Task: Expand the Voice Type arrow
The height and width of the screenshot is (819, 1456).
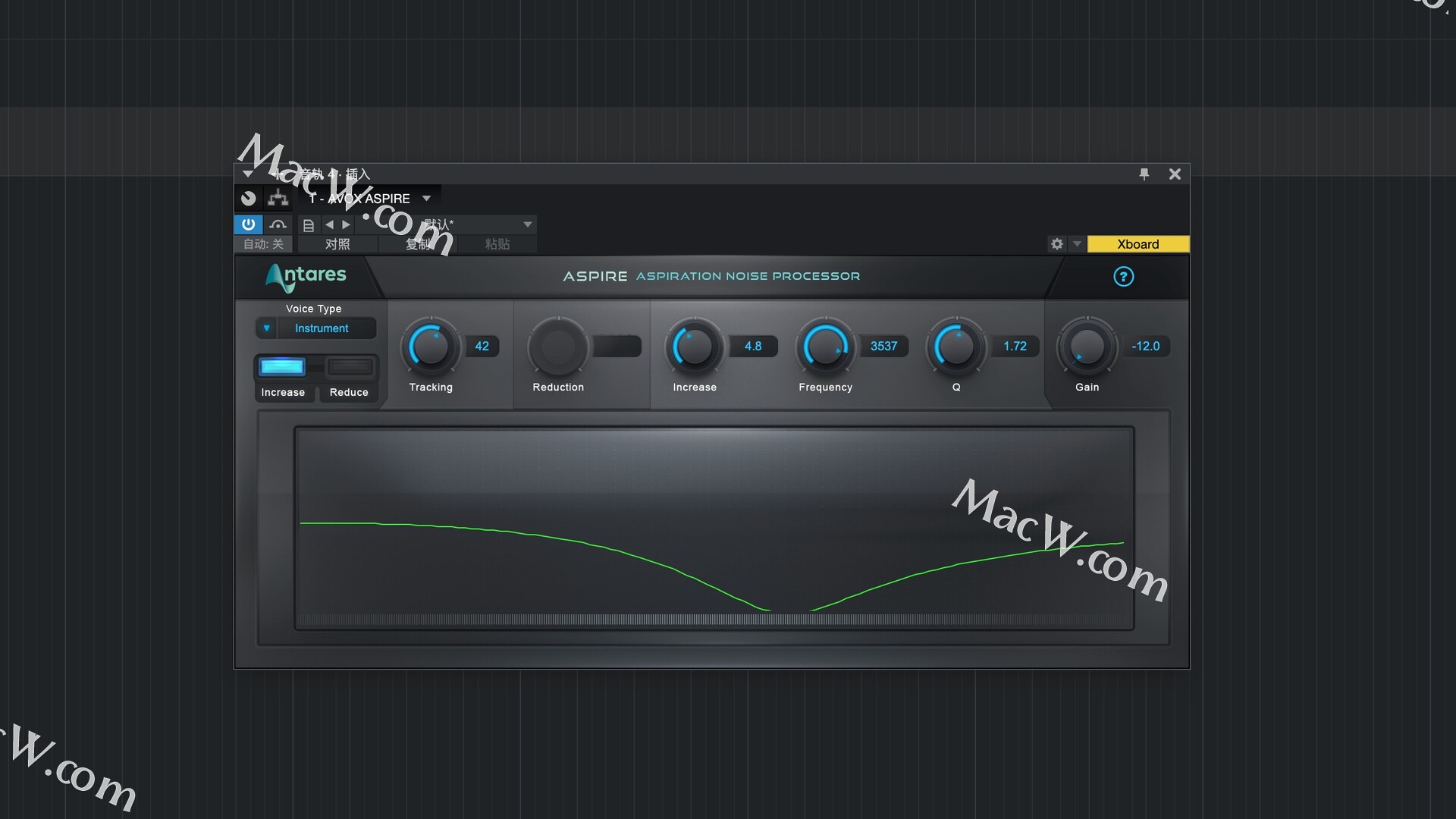Action: click(x=266, y=328)
